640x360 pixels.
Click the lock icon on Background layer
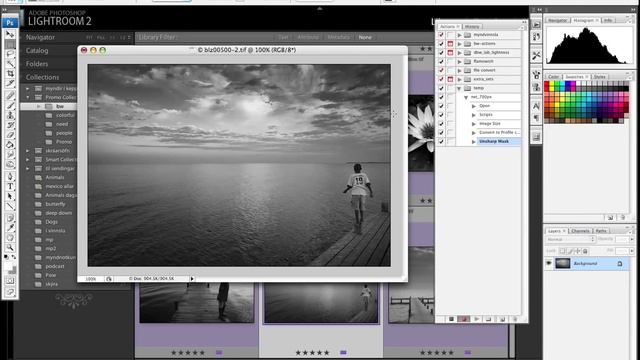click(620, 264)
